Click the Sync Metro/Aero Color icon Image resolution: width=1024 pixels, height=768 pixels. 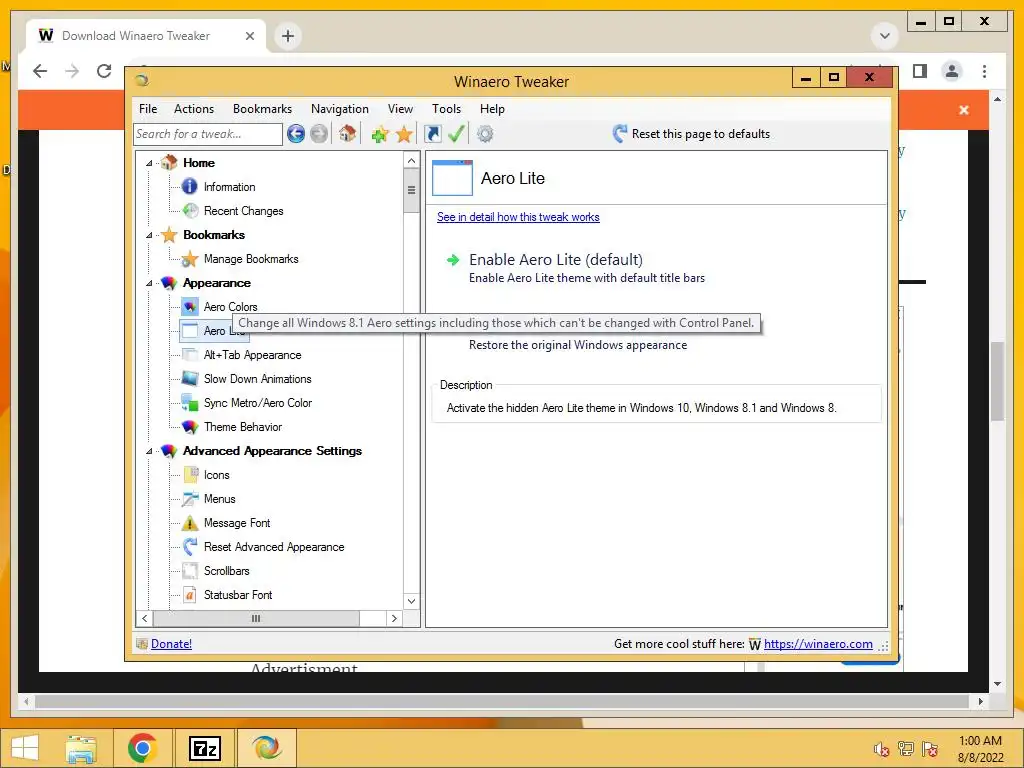[x=190, y=402]
